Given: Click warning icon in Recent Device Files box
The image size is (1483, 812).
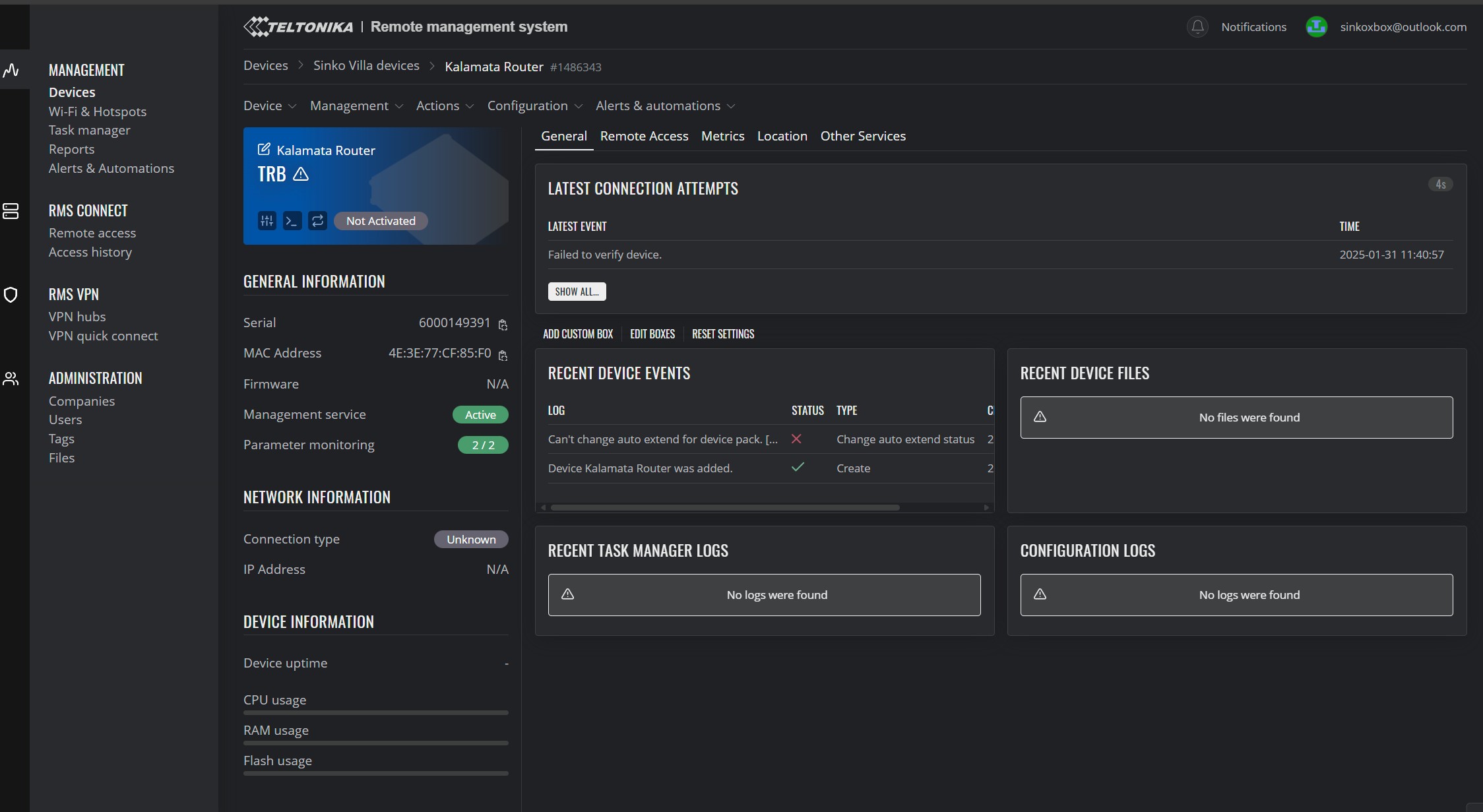Looking at the screenshot, I should click(1040, 417).
